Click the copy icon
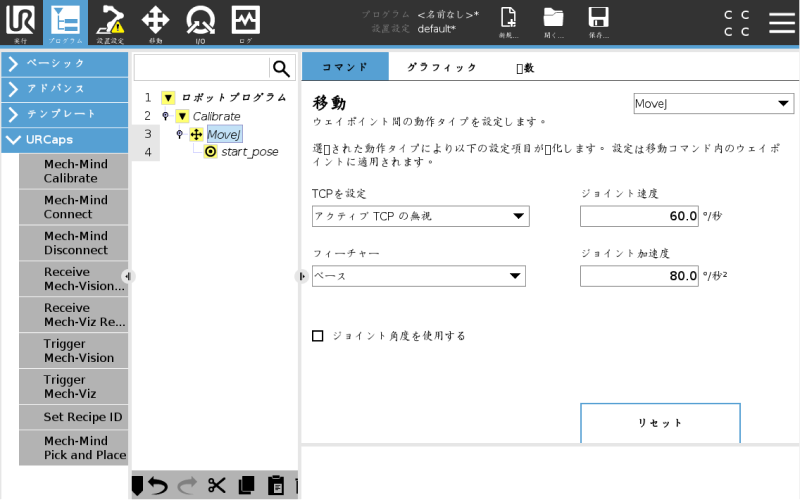The image size is (800, 500). click(x=246, y=486)
